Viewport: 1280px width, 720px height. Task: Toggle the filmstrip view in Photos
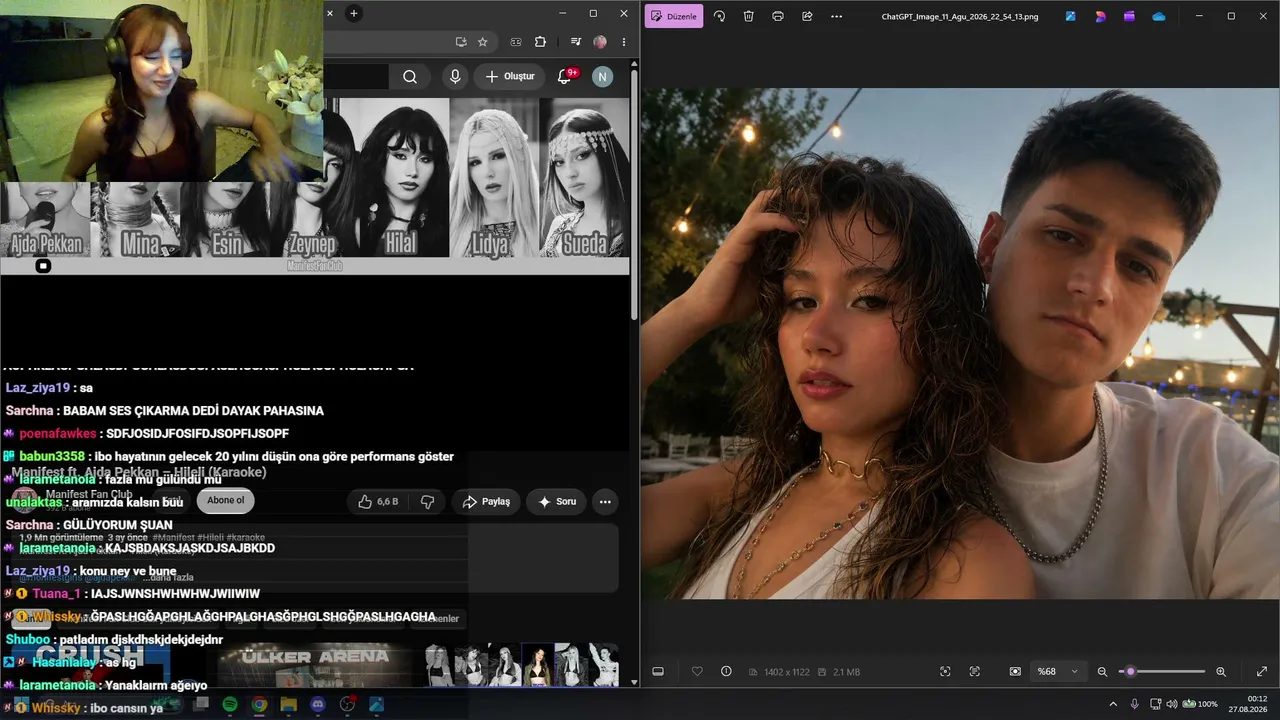[x=658, y=671]
